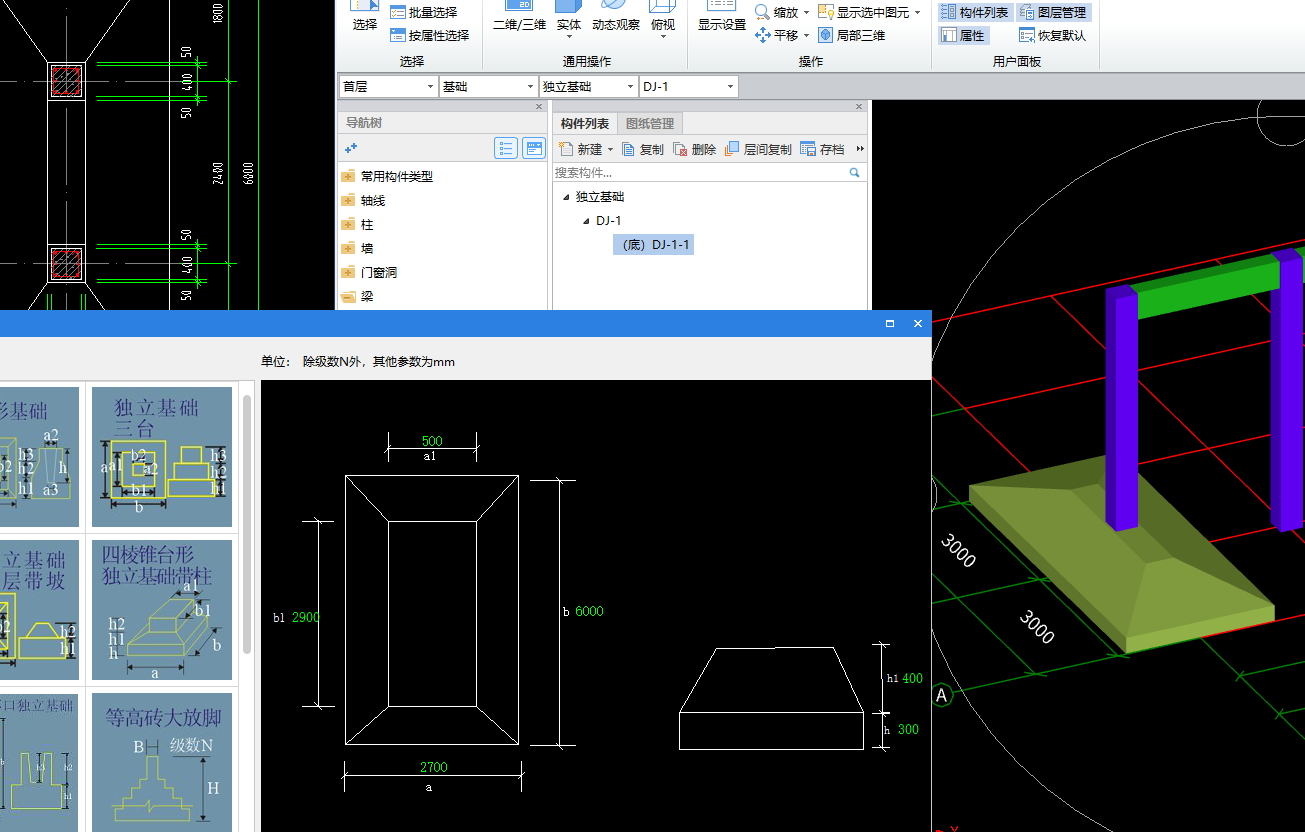Click 恢复默认 restore default icon
This screenshot has height=832, width=1305.
tap(1027, 35)
